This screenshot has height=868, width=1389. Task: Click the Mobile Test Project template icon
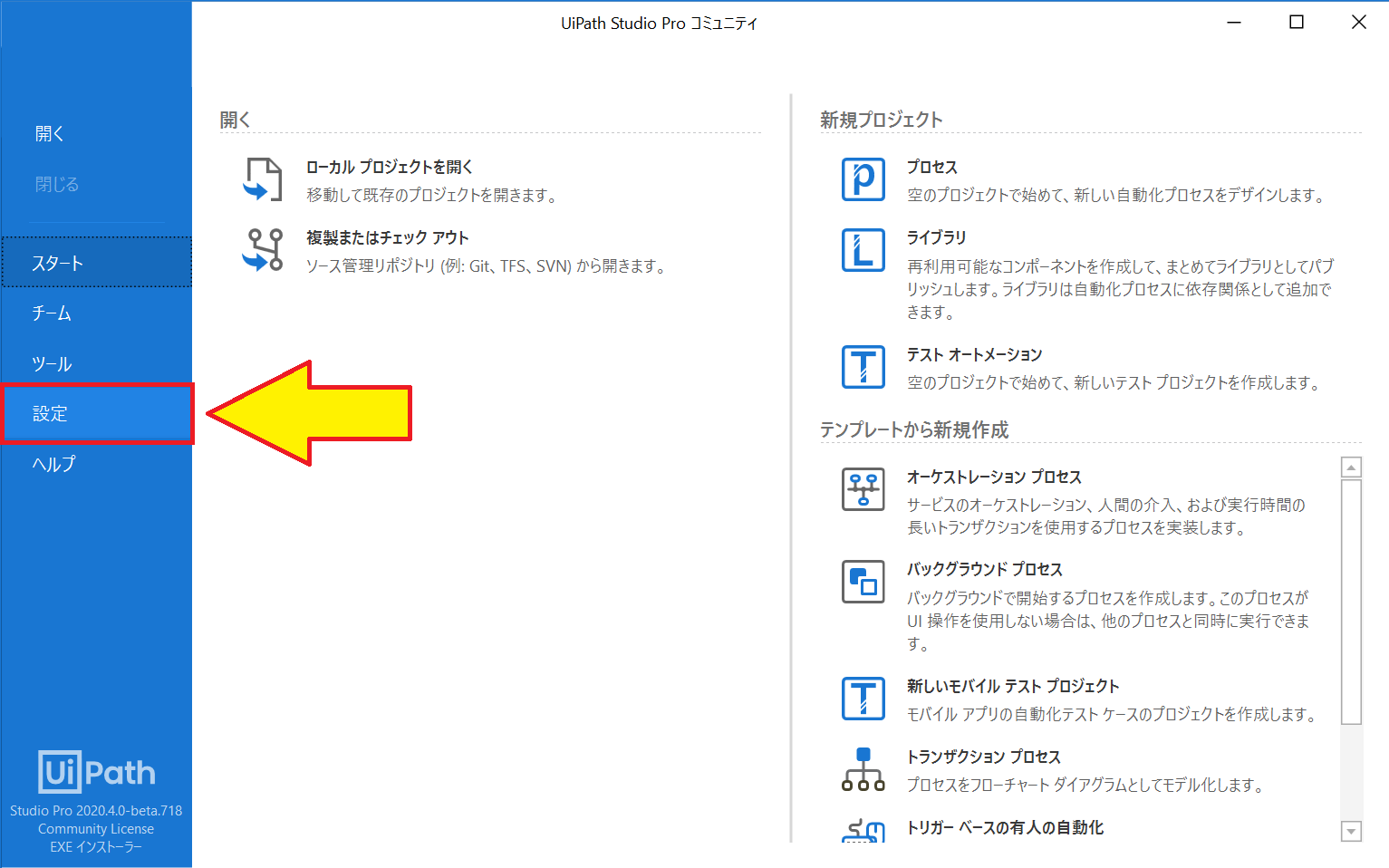pos(863,699)
